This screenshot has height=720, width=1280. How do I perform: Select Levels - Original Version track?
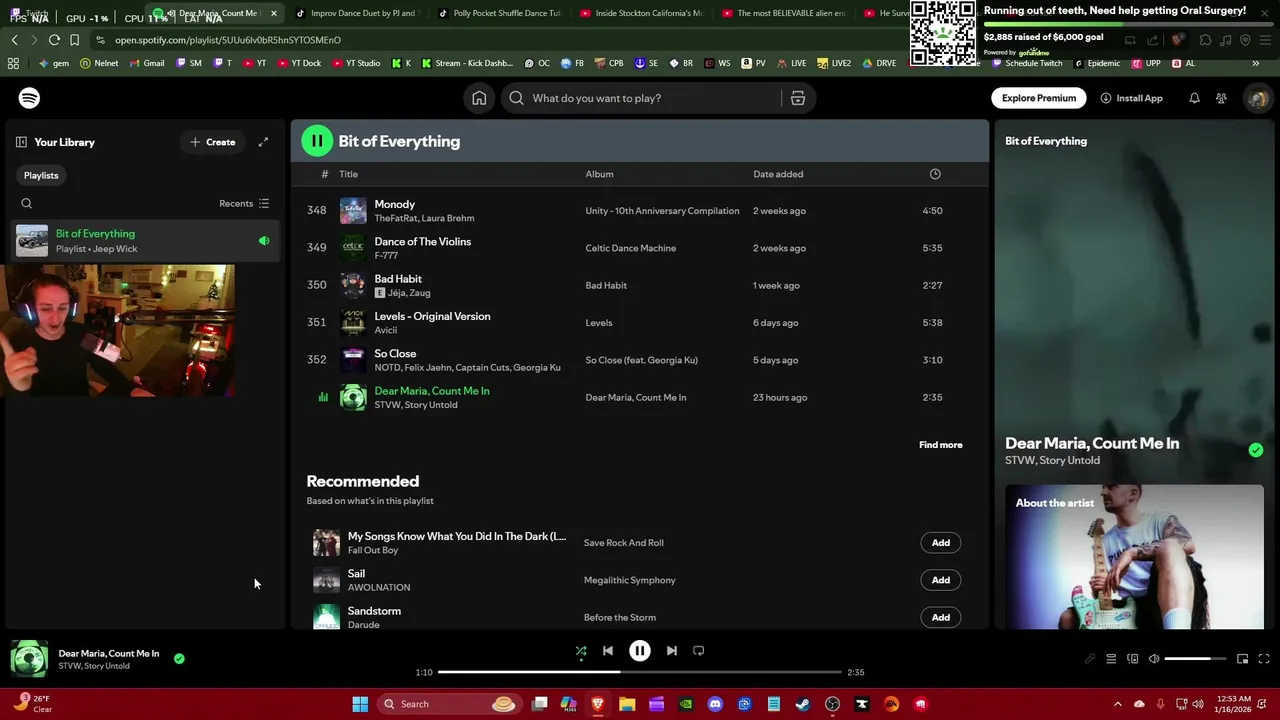[640, 323]
